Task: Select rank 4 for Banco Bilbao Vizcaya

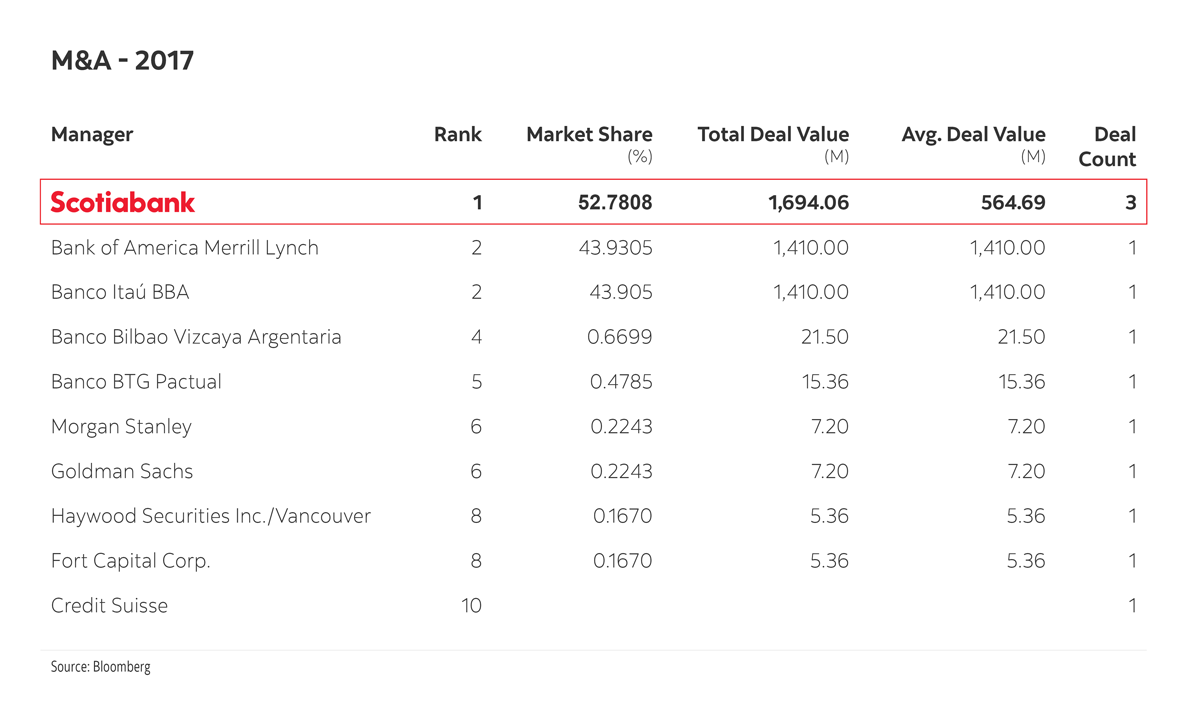Action: [477, 337]
